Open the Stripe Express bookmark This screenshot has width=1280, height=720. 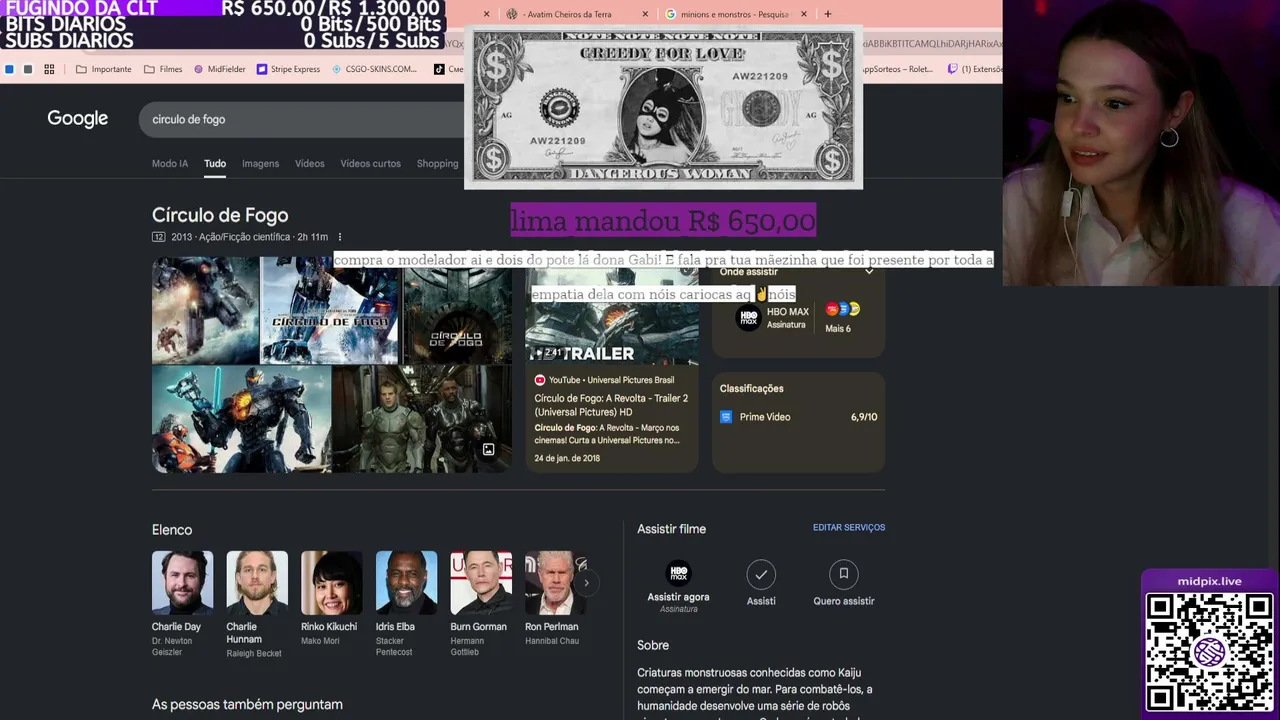click(x=288, y=69)
